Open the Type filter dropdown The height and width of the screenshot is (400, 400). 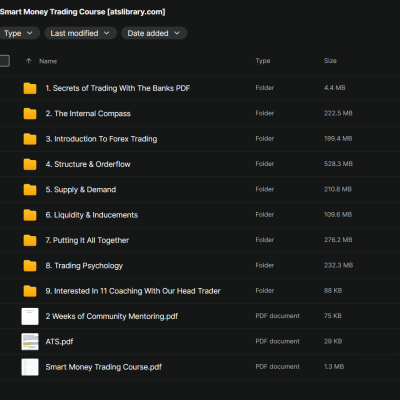click(19, 33)
